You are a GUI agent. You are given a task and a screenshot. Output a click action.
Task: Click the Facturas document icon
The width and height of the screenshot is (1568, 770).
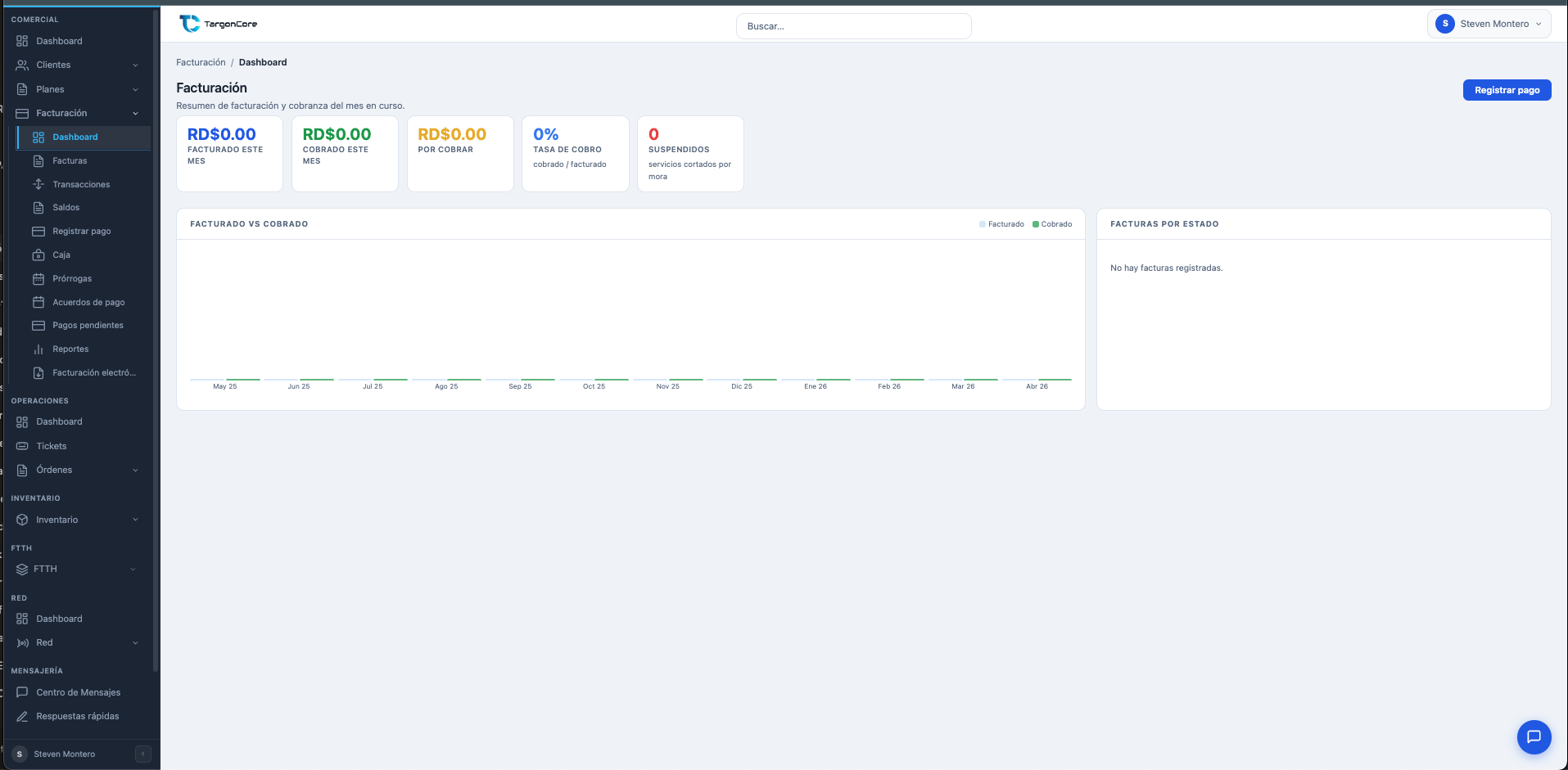tap(38, 160)
